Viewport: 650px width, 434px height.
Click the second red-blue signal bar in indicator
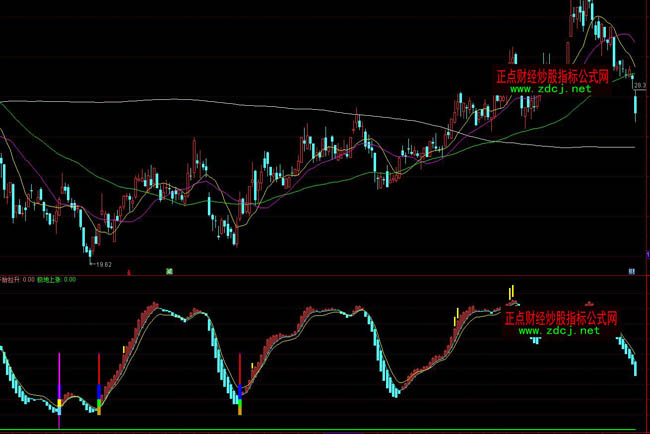pos(240,375)
